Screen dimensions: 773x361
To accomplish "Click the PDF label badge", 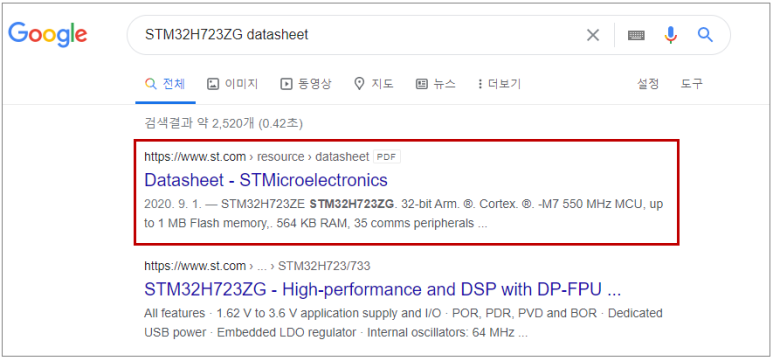I will (x=387, y=157).
